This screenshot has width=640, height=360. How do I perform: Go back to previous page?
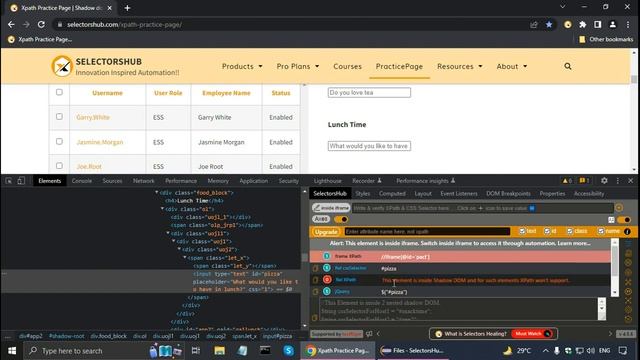coord(11,24)
